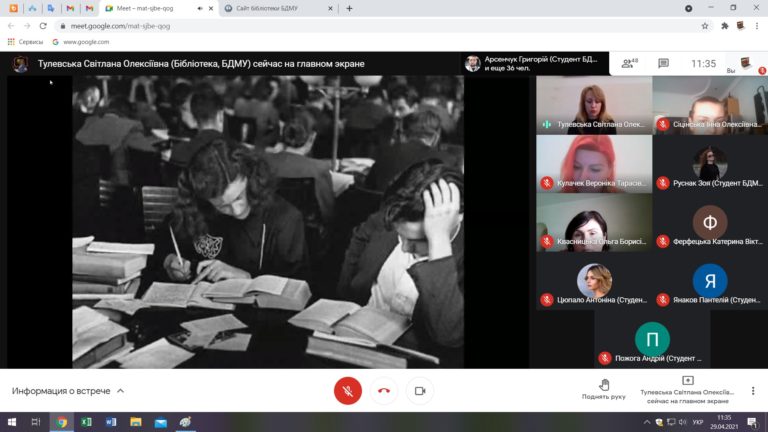Image resolution: width=768 pixels, height=432 pixels.
Task: Open a new browser tab
Action: [349, 8]
